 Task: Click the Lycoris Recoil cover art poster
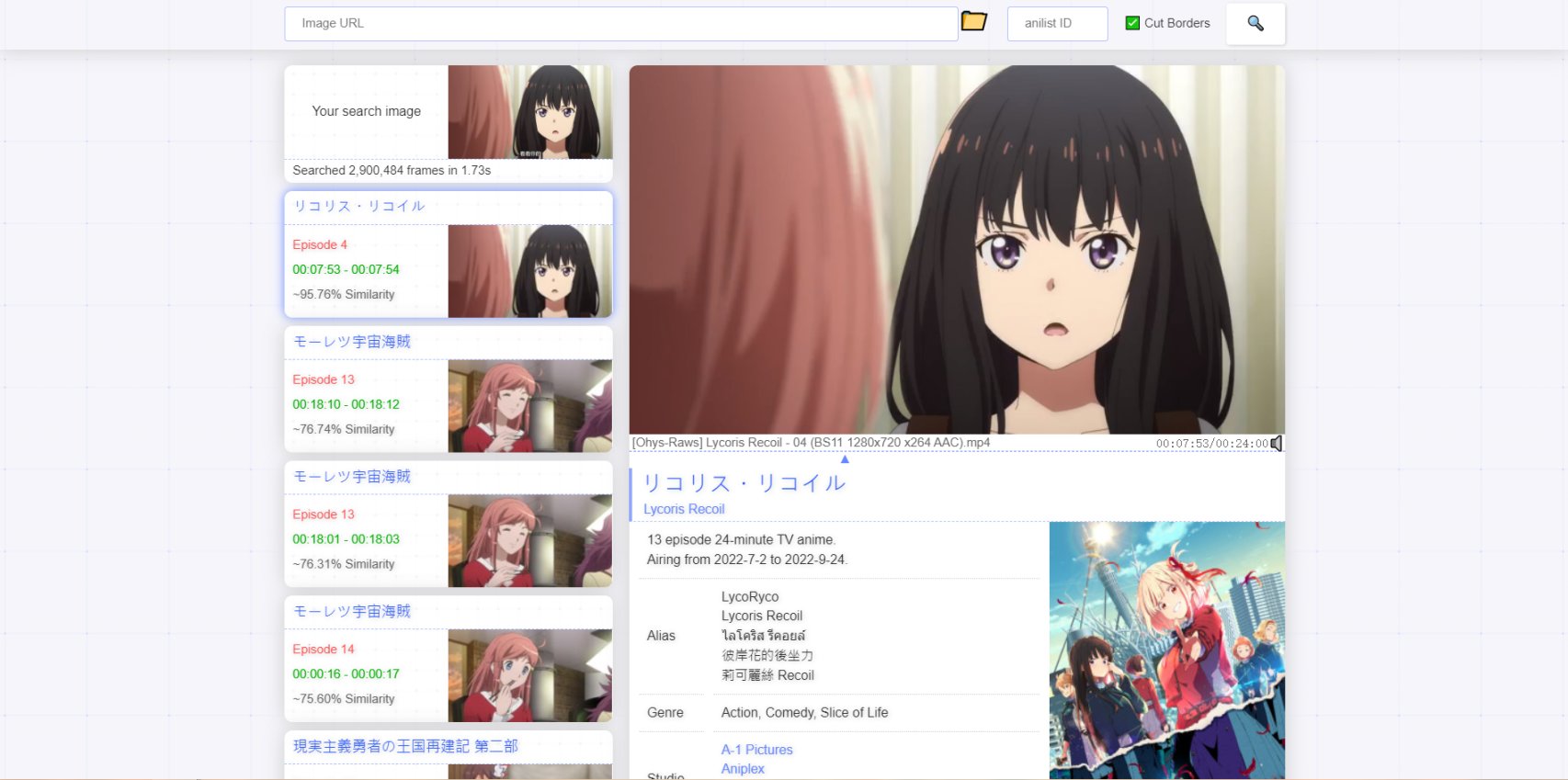pos(1167,650)
